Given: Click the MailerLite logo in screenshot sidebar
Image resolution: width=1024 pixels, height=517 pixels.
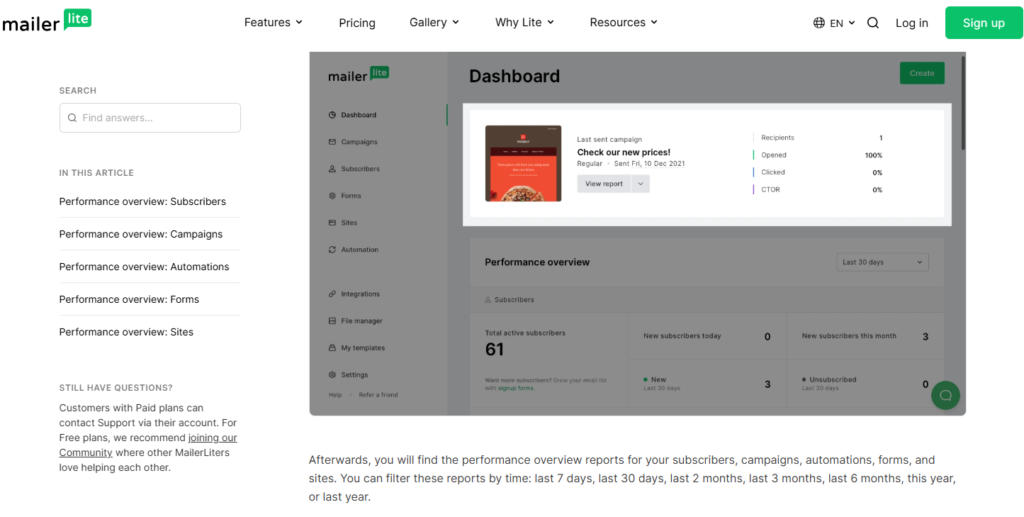Looking at the screenshot, I should [x=359, y=74].
